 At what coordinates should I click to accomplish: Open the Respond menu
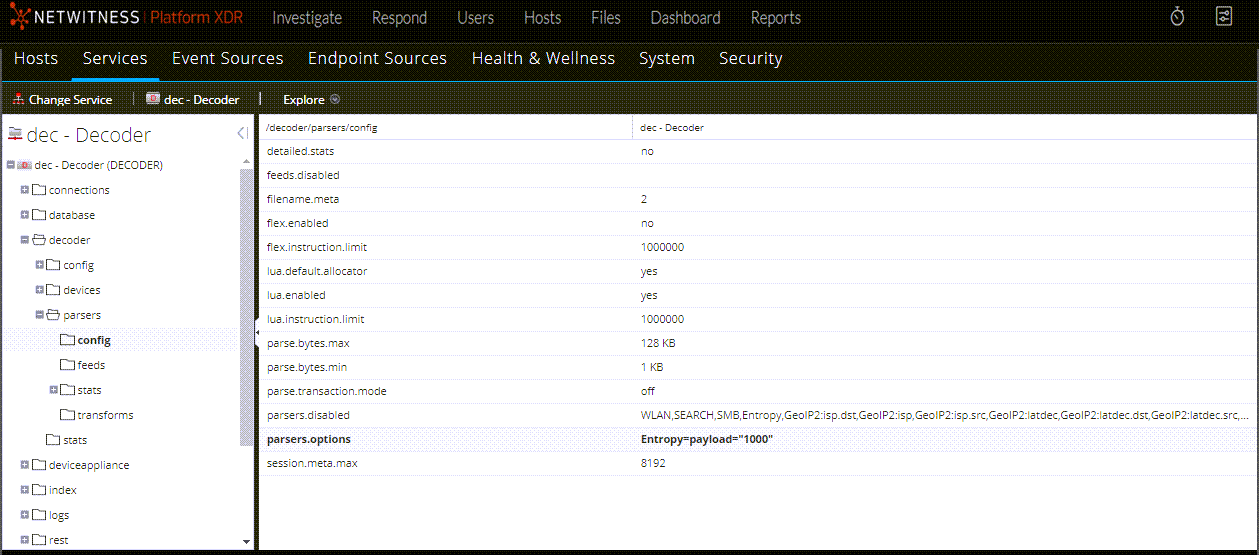click(x=399, y=18)
